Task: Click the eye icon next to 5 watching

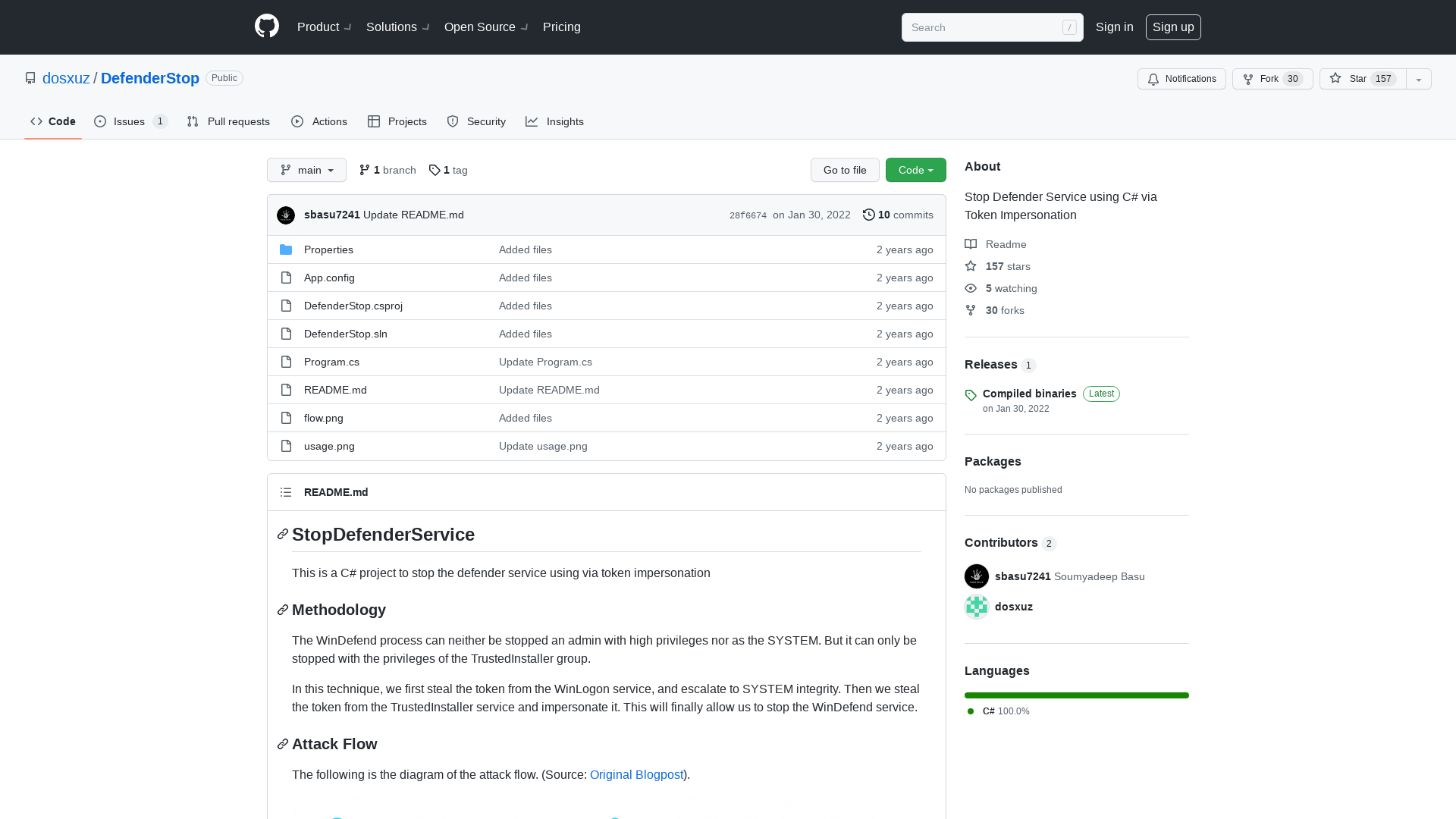Action: 971,288
